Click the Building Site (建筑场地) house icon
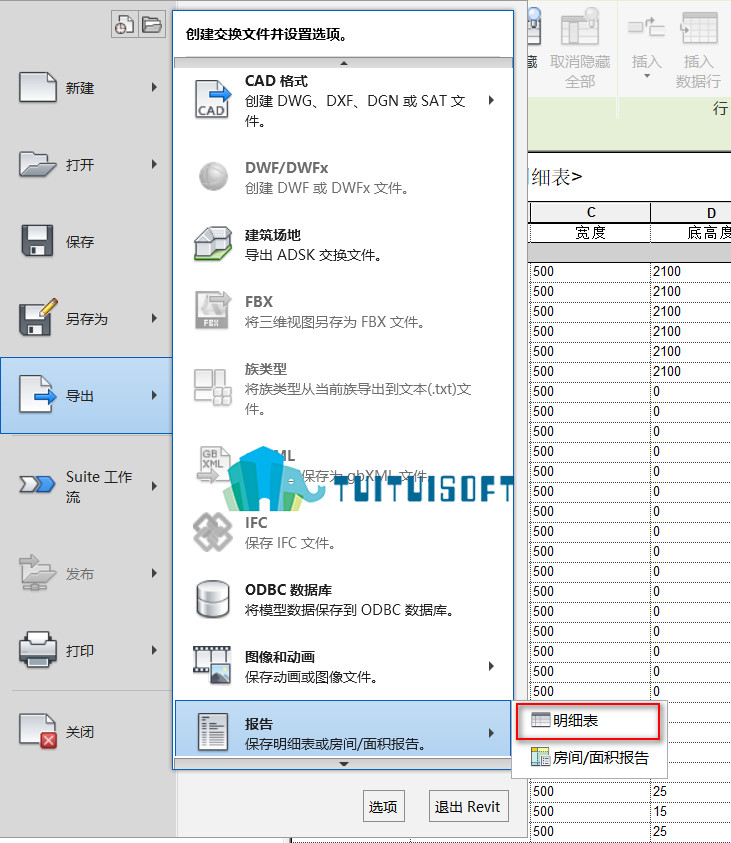Screen dimensions: 731x843 point(213,244)
